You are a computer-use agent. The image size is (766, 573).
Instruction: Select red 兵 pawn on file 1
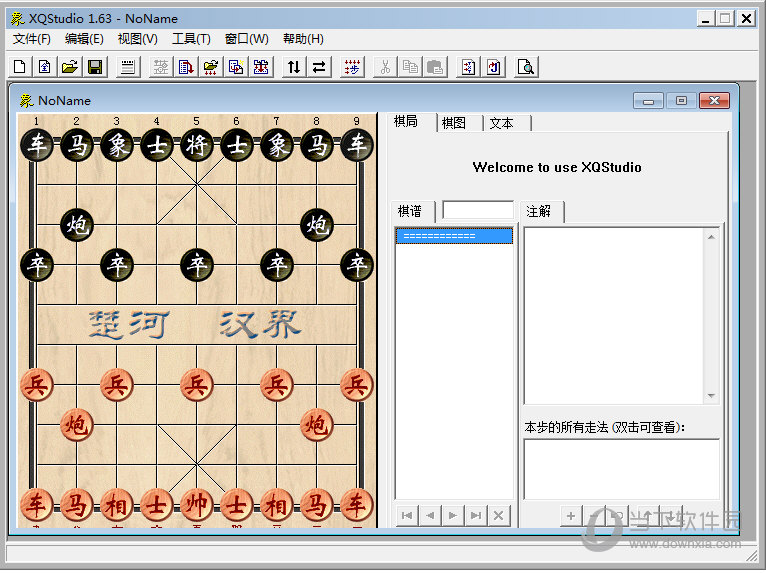(37, 385)
